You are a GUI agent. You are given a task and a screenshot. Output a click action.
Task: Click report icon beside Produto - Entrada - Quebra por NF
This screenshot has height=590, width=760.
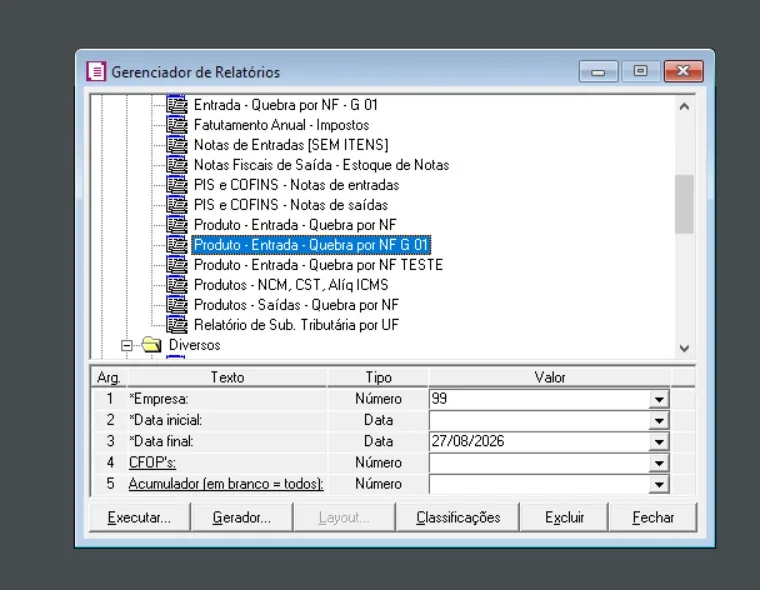(x=177, y=225)
